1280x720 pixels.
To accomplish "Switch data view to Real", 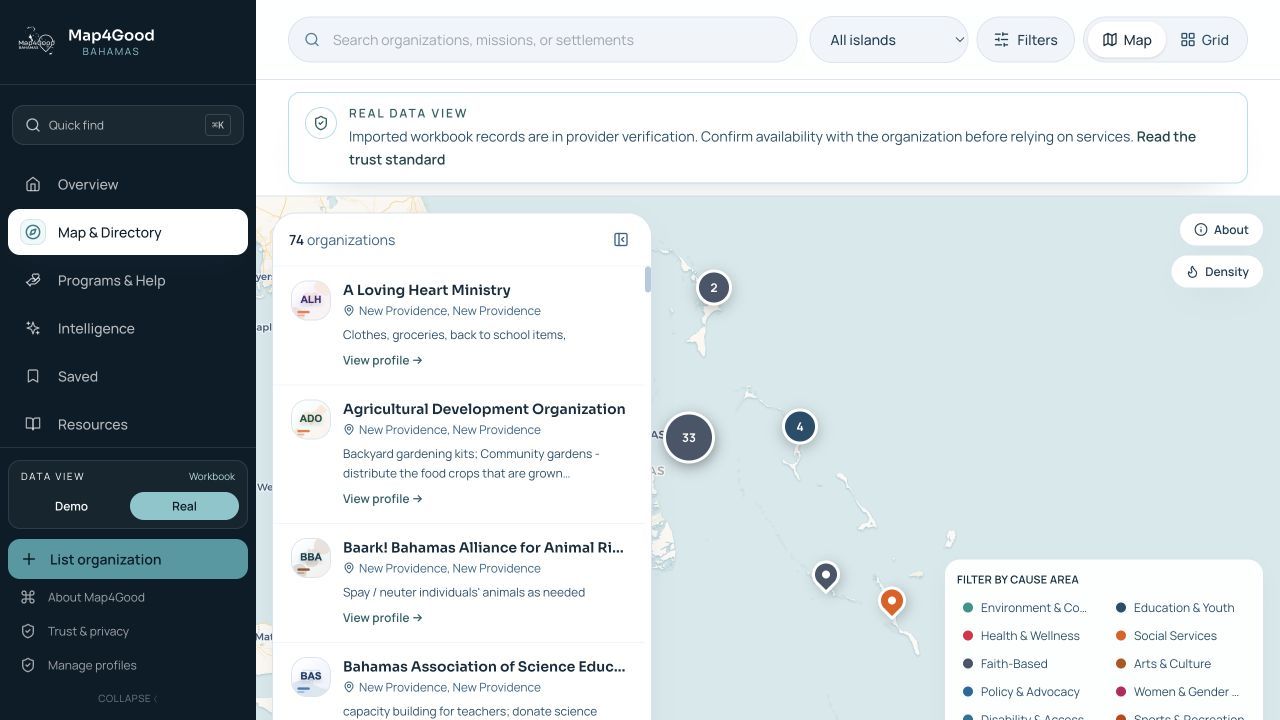I will click(x=184, y=506).
